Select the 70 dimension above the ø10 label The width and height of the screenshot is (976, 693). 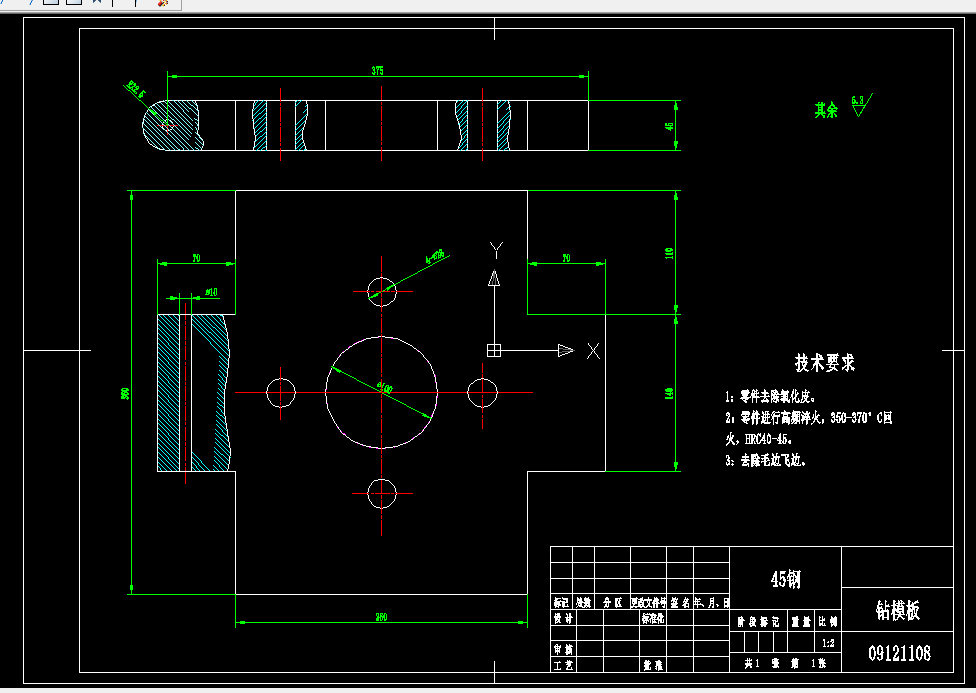point(196,258)
